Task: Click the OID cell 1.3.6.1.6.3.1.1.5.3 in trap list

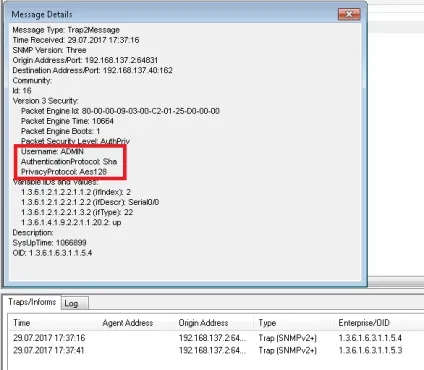Action: [370, 351]
